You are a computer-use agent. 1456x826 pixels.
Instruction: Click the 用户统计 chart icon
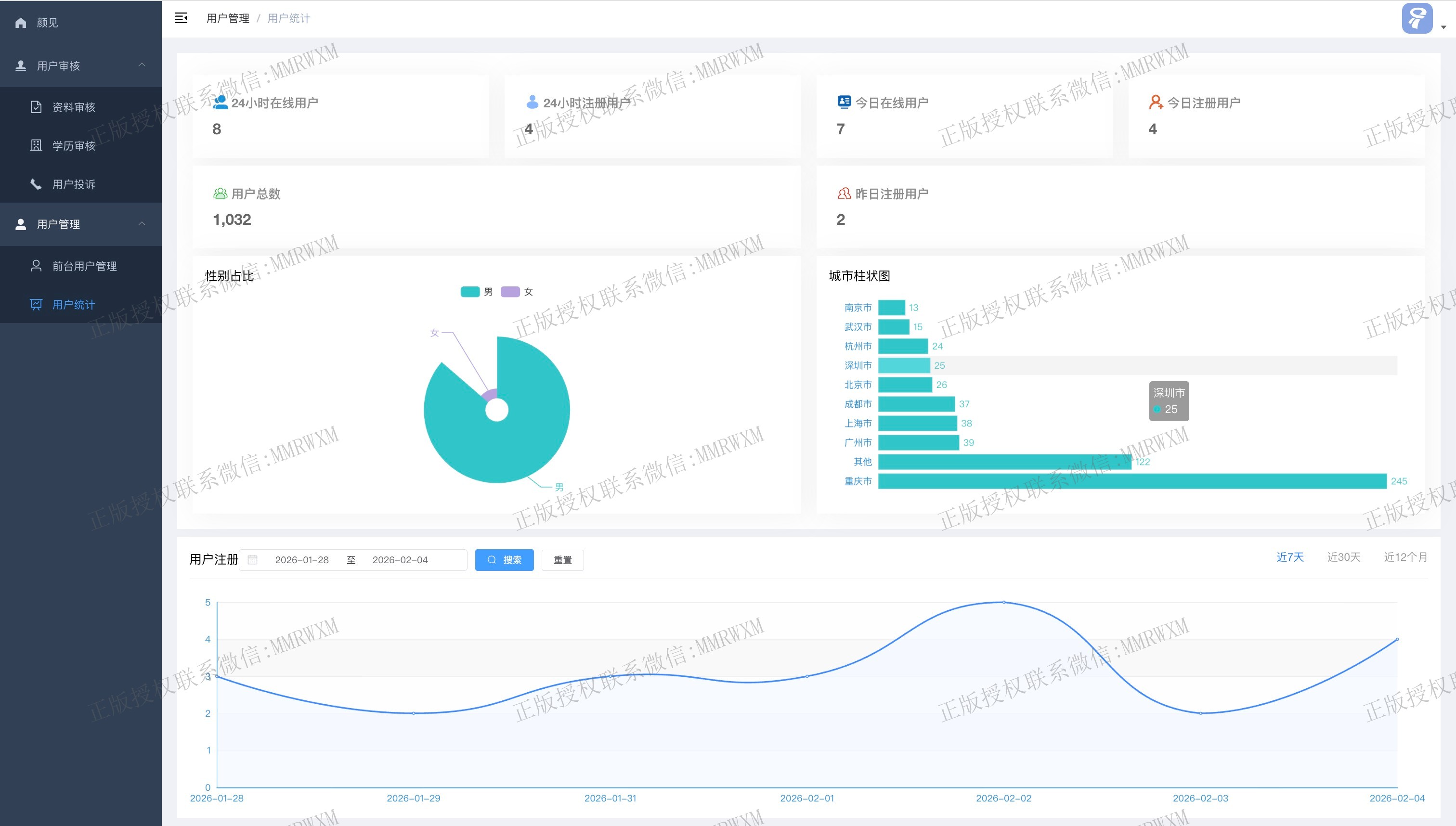[36, 304]
